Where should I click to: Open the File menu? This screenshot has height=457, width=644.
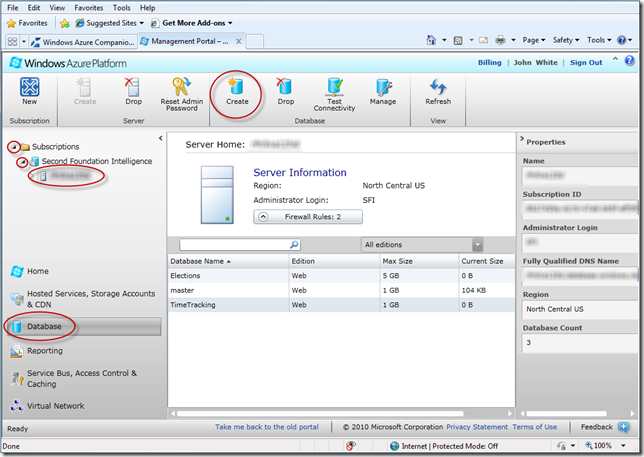point(13,8)
